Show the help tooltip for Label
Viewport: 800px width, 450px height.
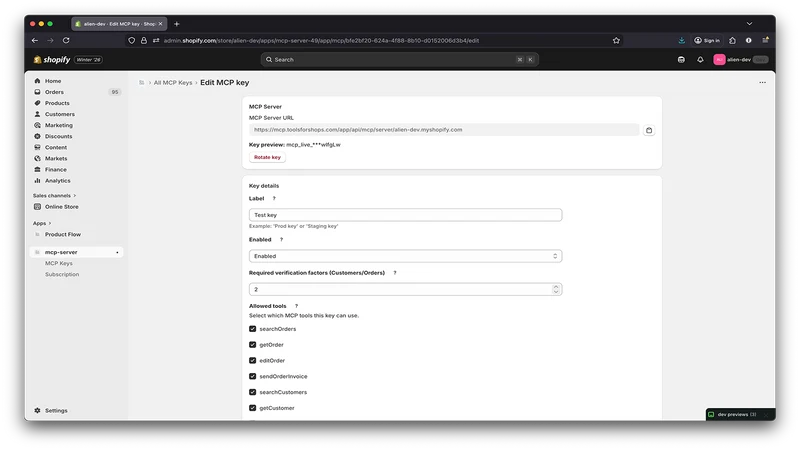click(x=273, y=198)
